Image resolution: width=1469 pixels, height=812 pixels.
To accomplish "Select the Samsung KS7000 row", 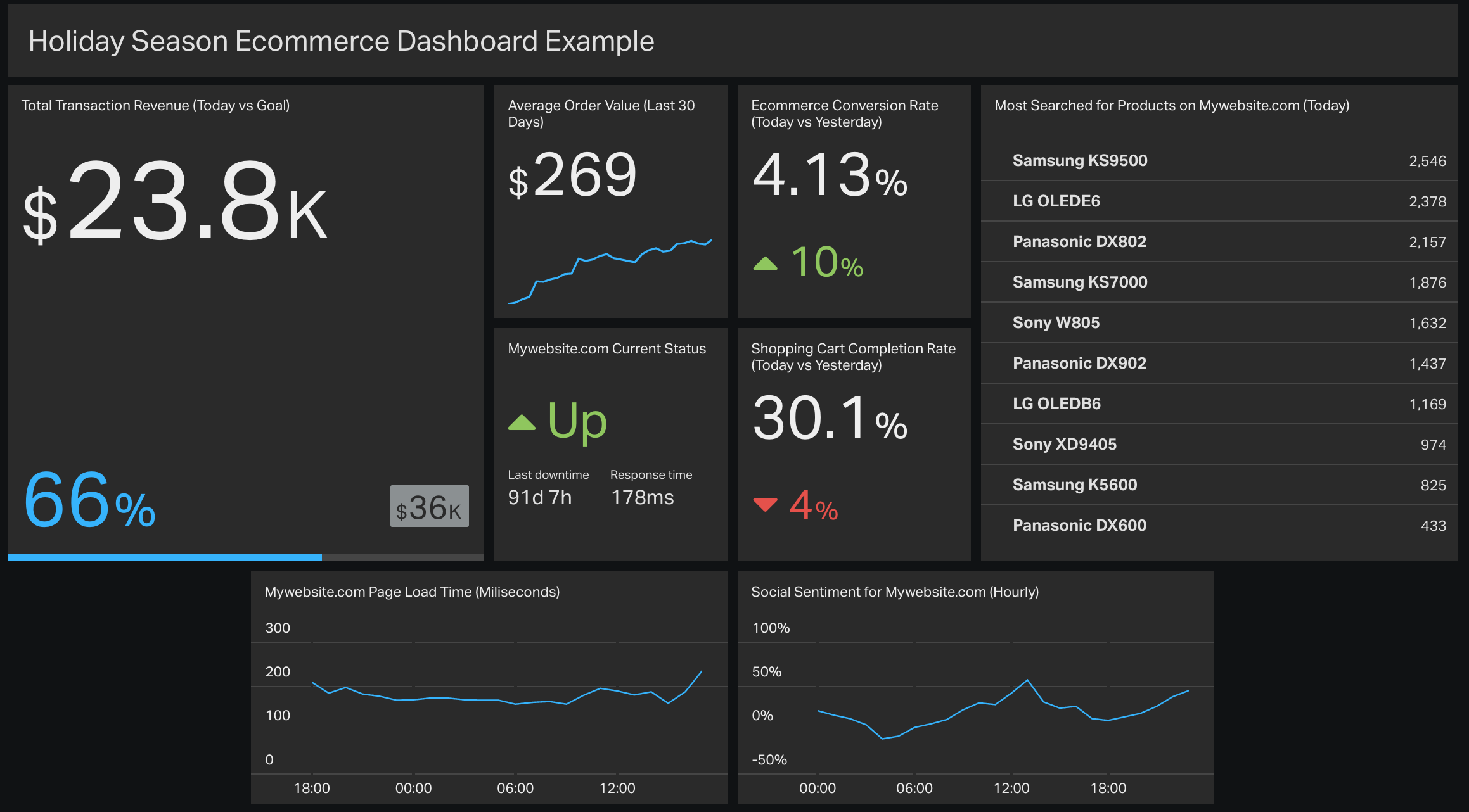I will point(1219,282).
